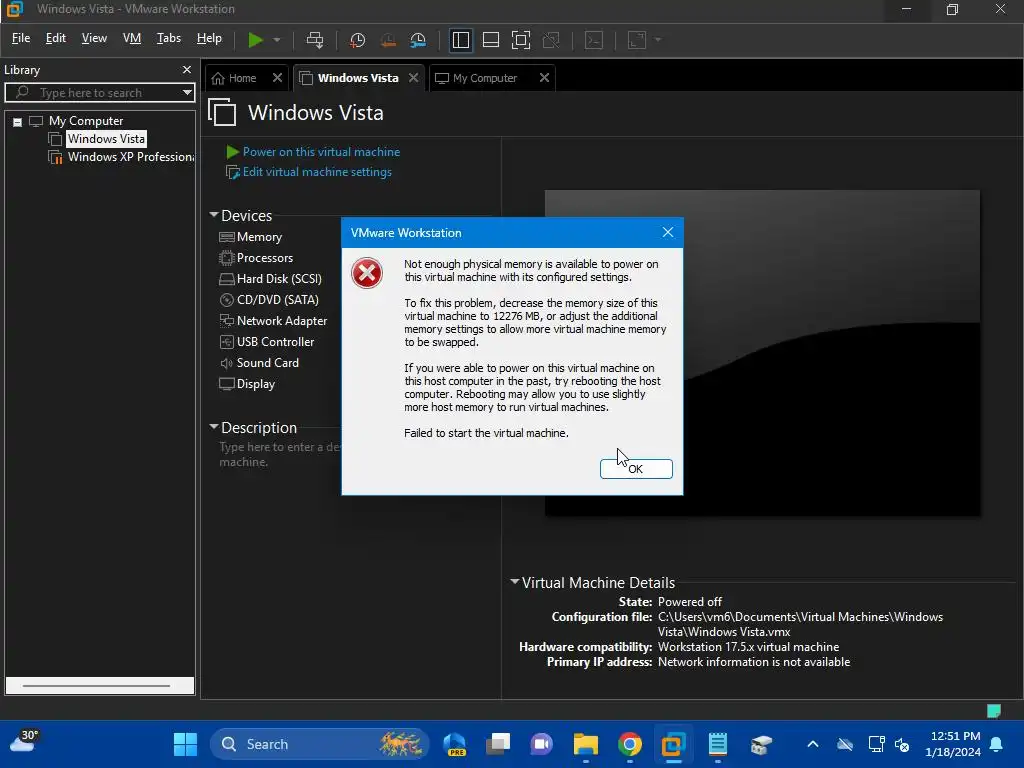Select Windows XP Professional in library
The image size is (1024, 768).
[131, 157]
